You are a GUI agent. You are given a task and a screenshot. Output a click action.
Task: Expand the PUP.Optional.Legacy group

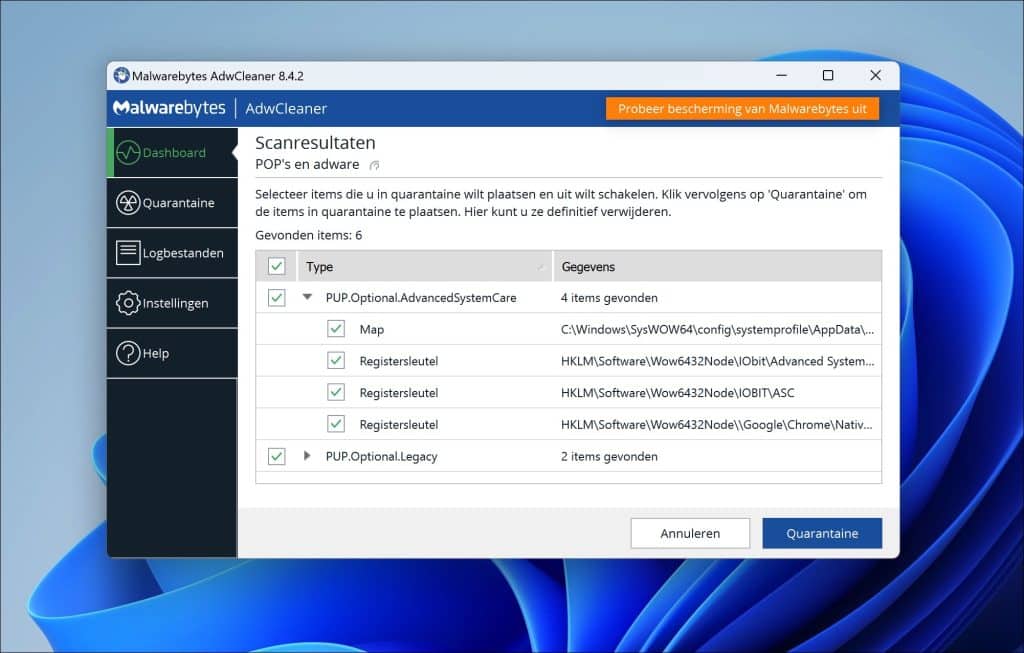[307, 456]
